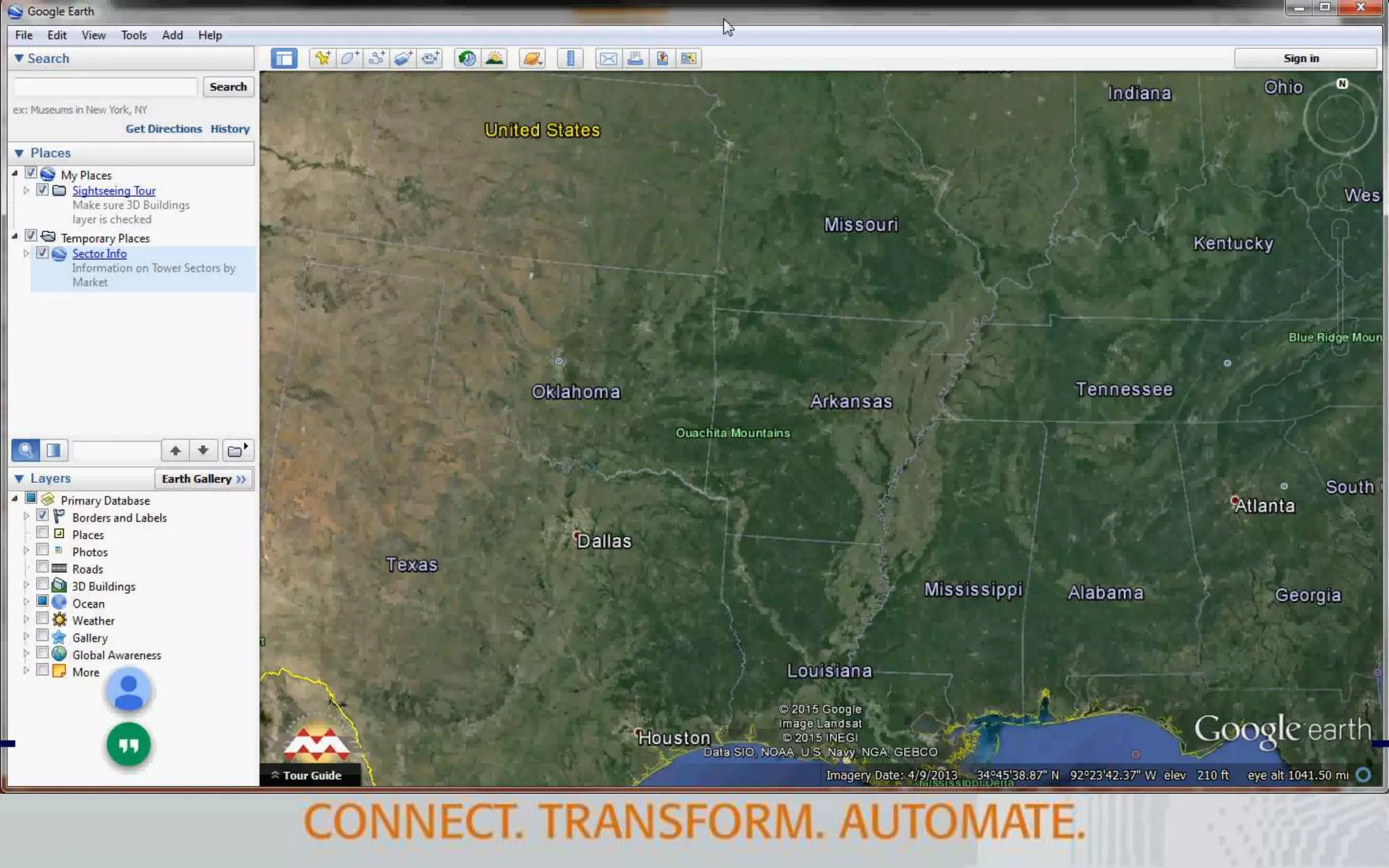1389x868 pixels.
Task: Enable the Roads layer checkbox
Action: point(42,568)
